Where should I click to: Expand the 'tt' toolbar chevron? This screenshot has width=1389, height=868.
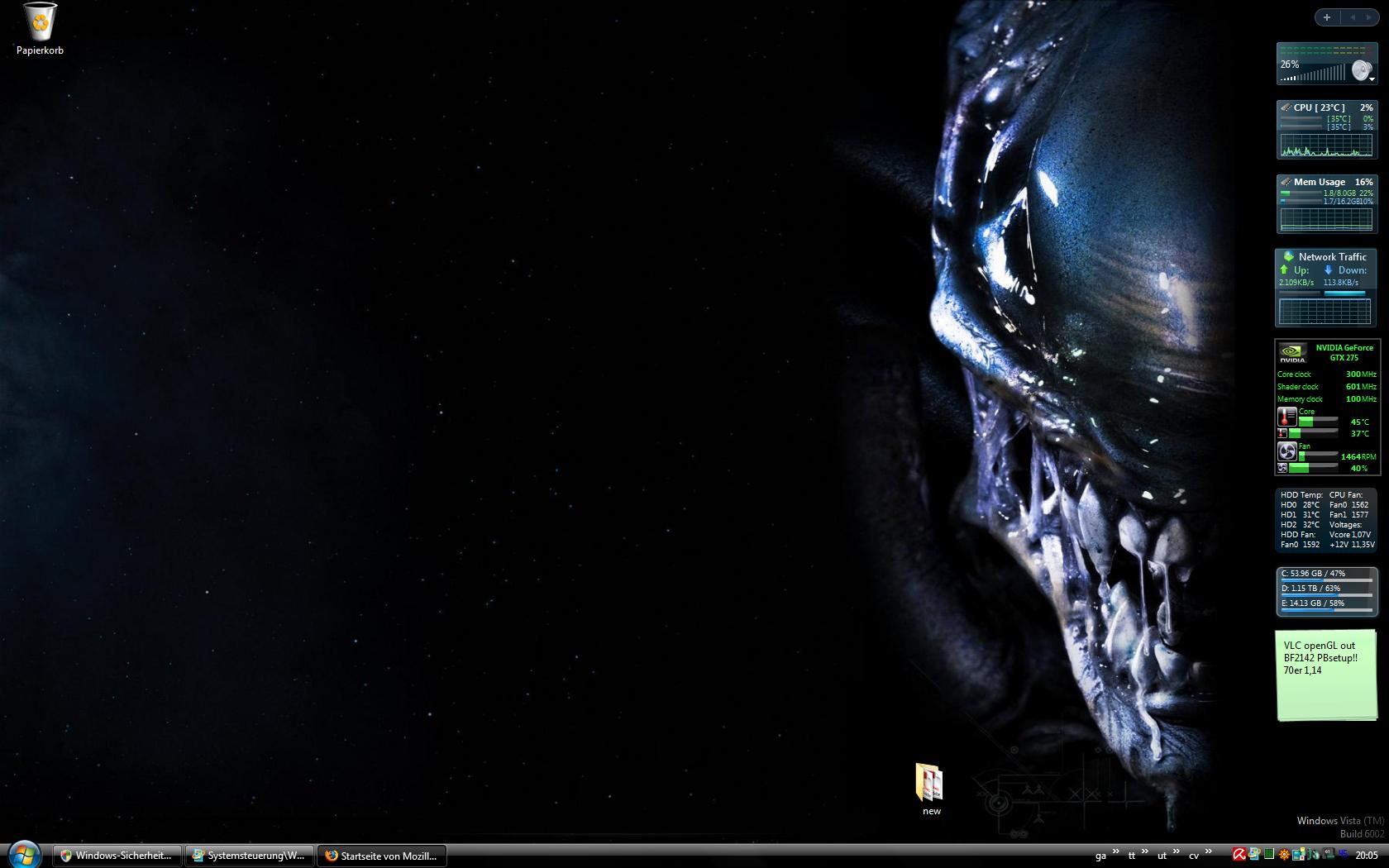click(x=1145, y=851)
